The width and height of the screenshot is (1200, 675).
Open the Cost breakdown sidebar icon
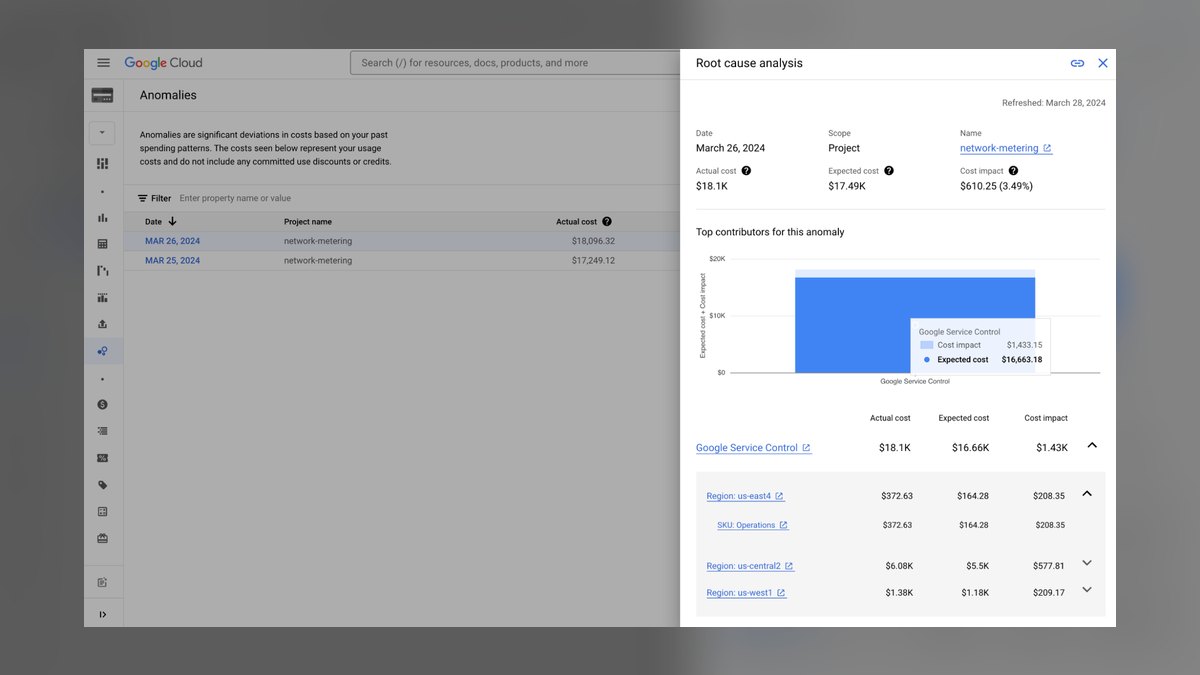102,271
